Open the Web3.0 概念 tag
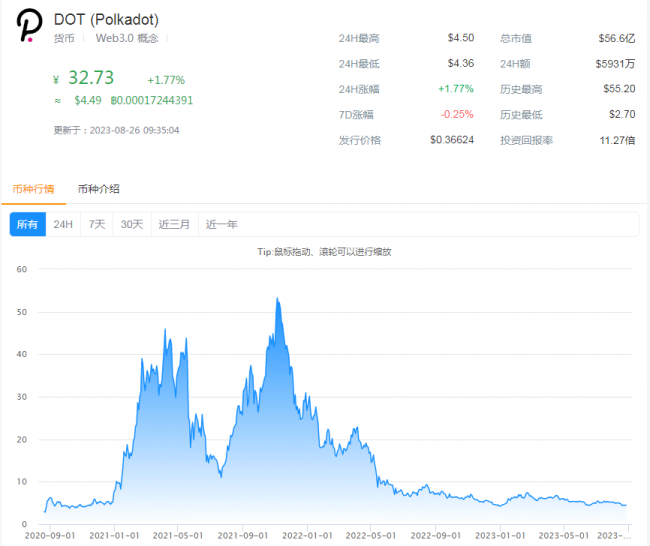The image size is (650, 546). 127,39
